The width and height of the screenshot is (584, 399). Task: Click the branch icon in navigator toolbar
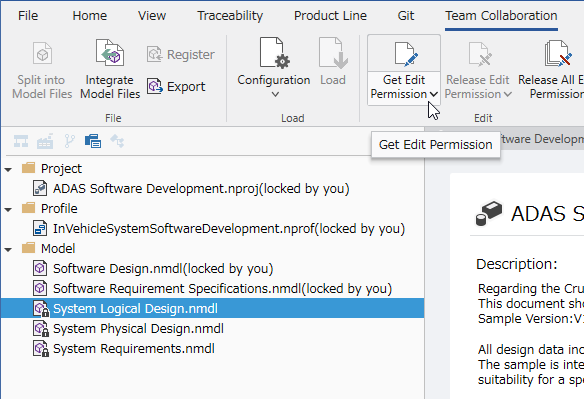[x=69, y=141]
